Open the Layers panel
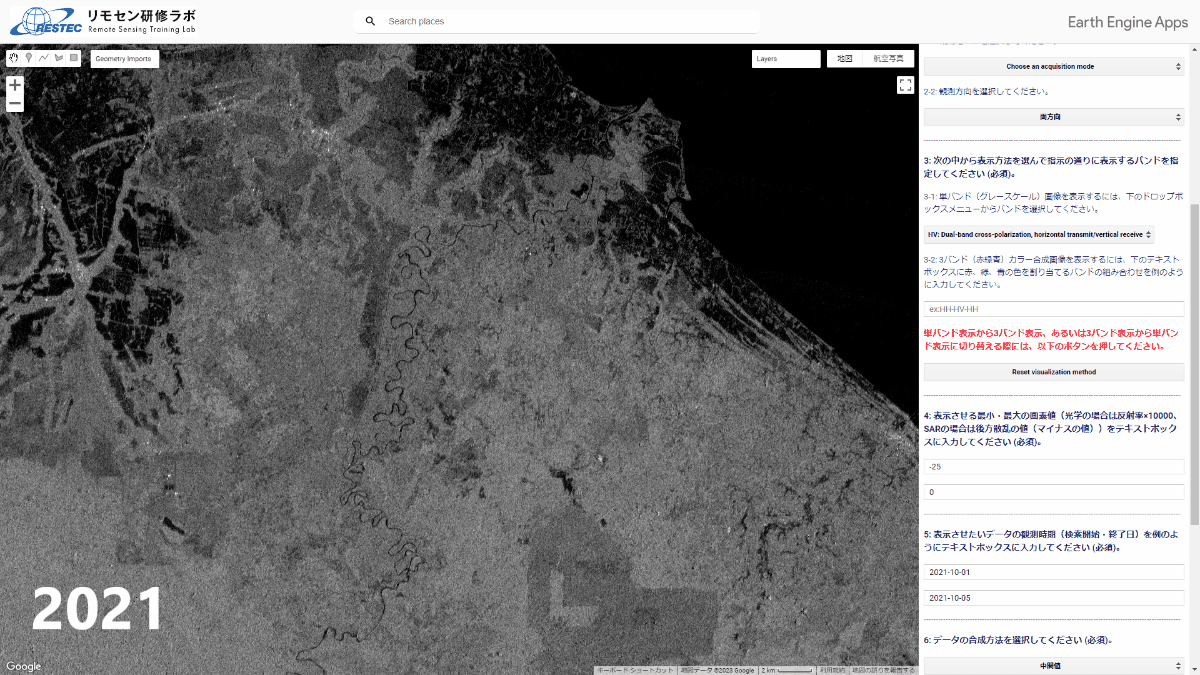The height and width of the screenshot is (675, 1200). tap(786, 59)
